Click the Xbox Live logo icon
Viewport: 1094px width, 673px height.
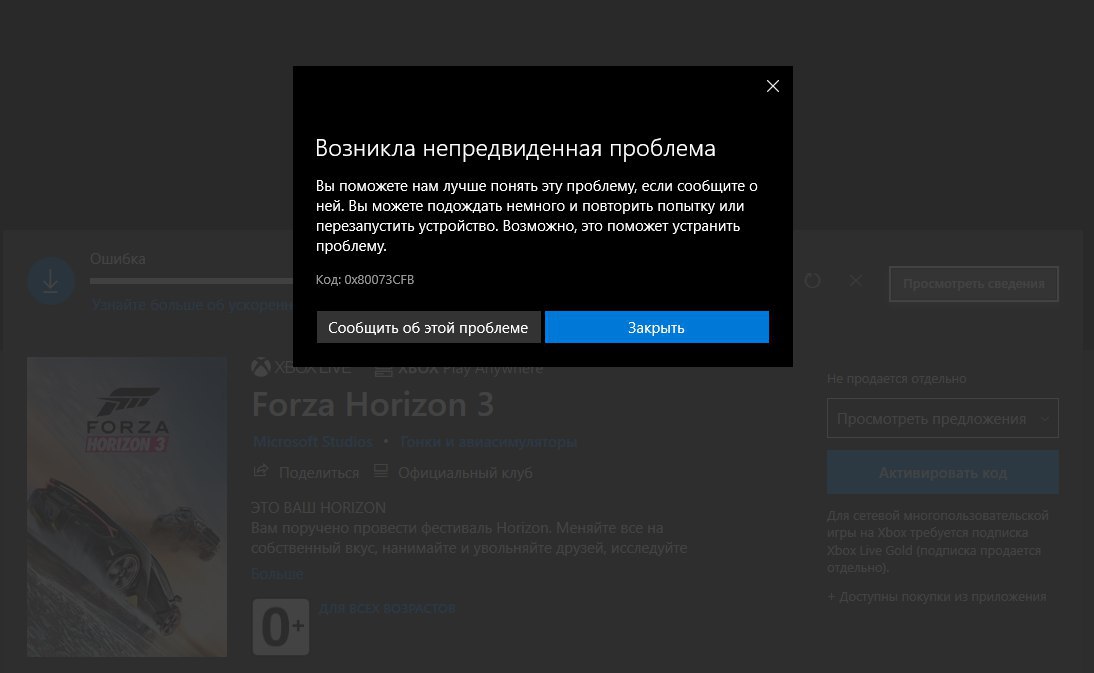click(x=261, y=367)
